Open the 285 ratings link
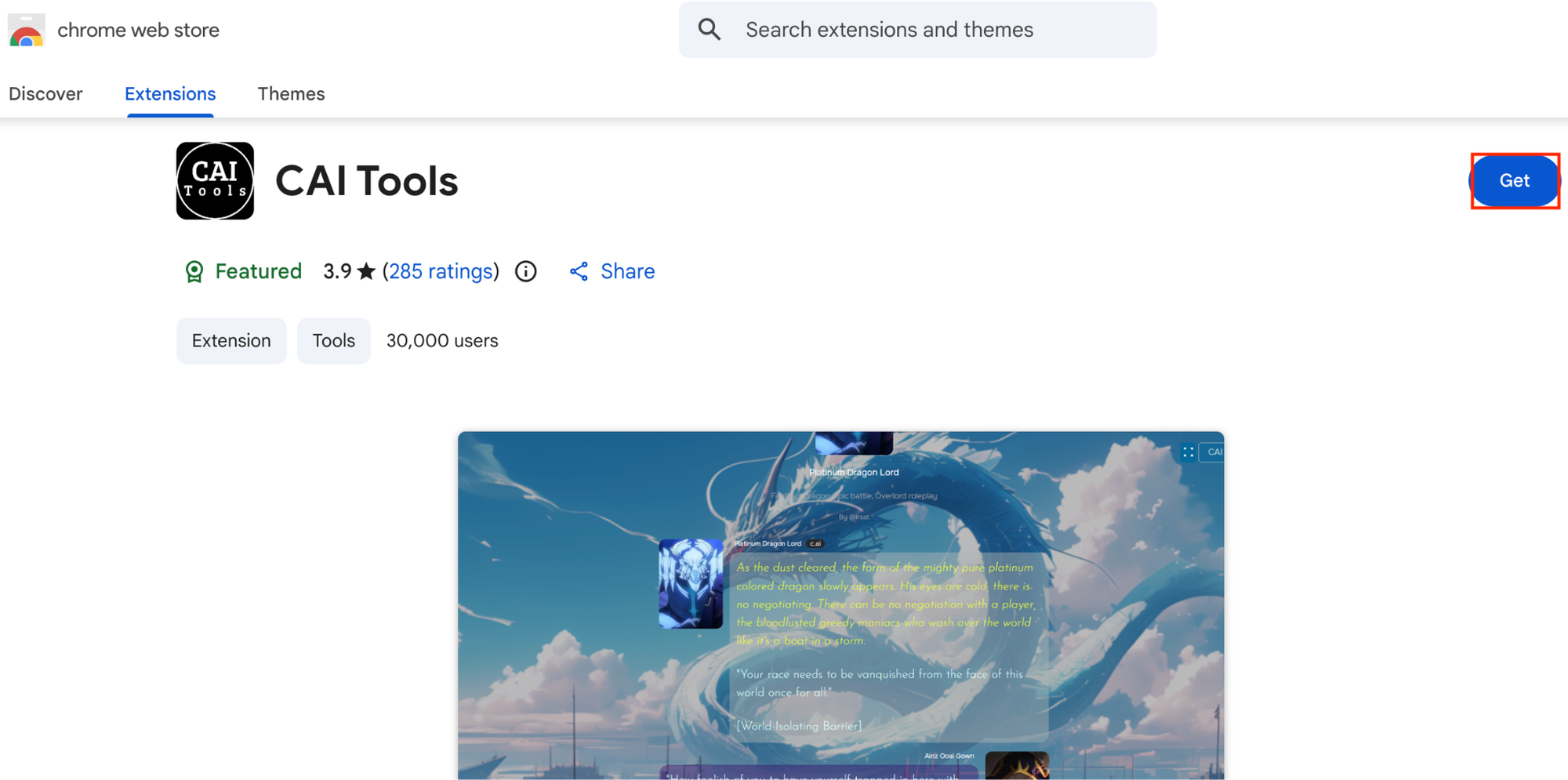 [441, 271]
